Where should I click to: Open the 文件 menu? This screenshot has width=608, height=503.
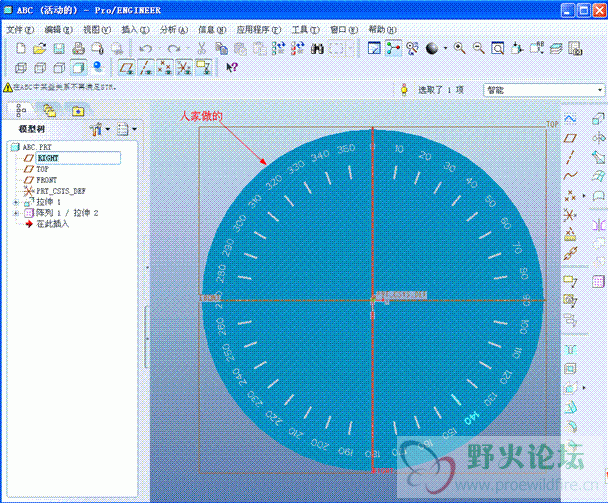[x=20, y=30]
